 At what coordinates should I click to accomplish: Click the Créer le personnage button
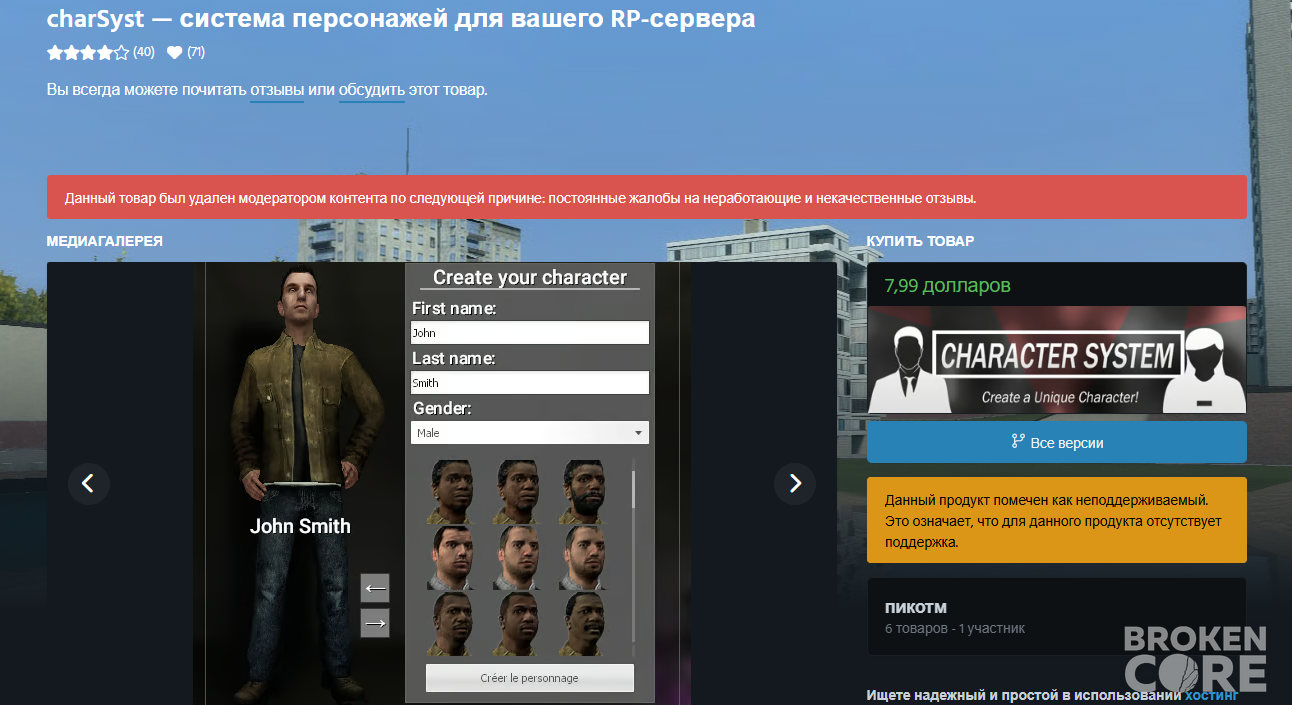pyautogui.click(x=530, y=678)
